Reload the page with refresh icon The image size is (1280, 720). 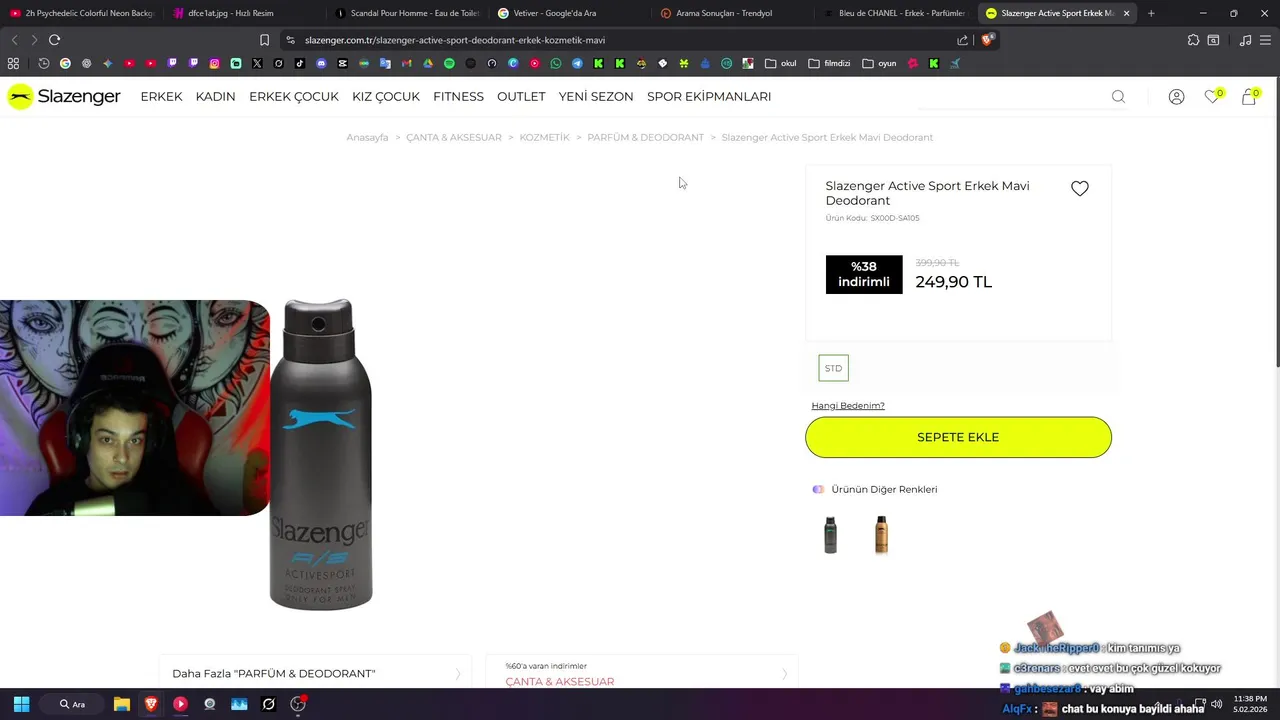click(x=54, y=40)
